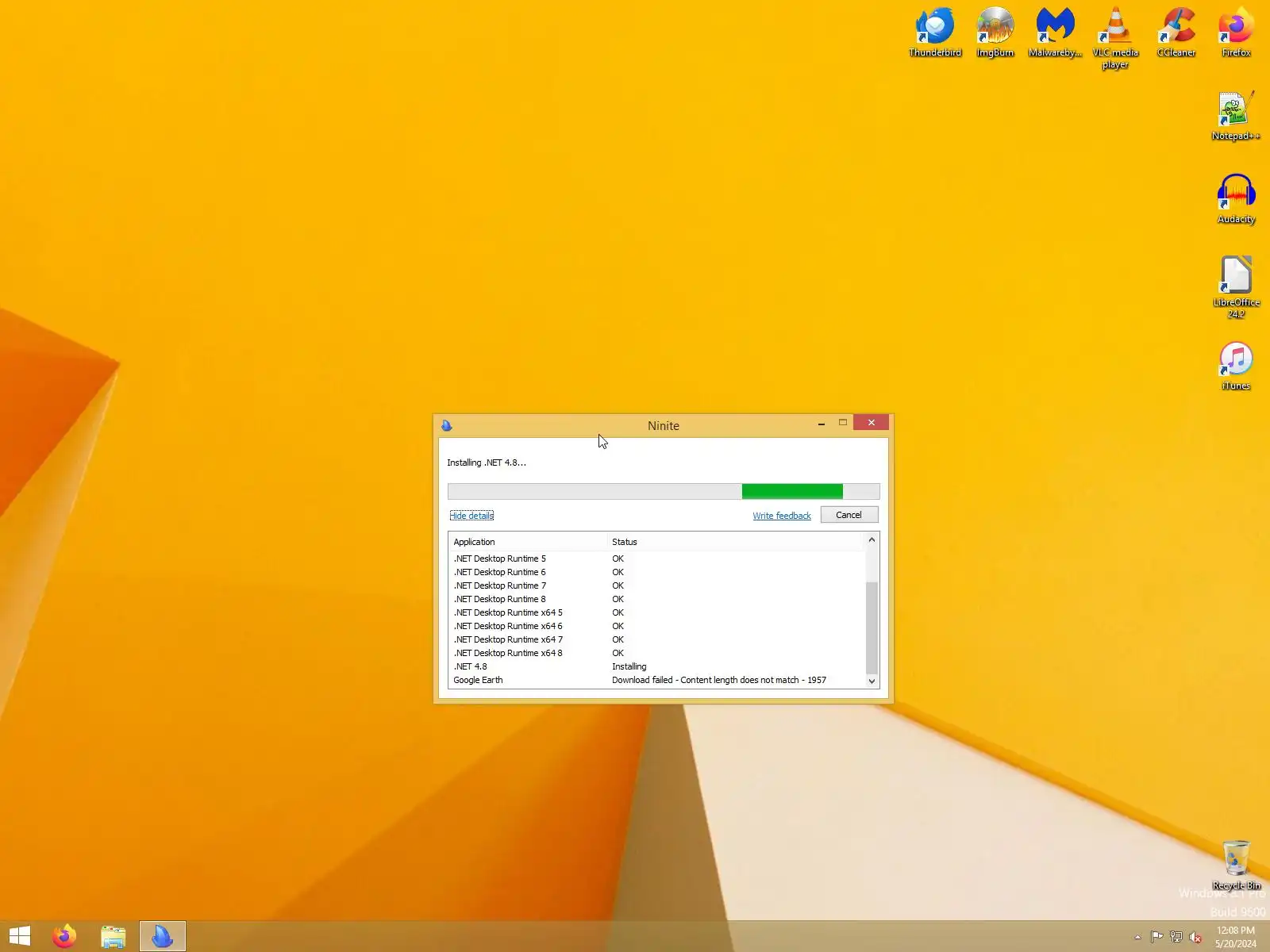Select the .NET Desktop Runtime 5 row
Image resolution: width=1270 pixels, height=952 pixels.
click(657, 559)
